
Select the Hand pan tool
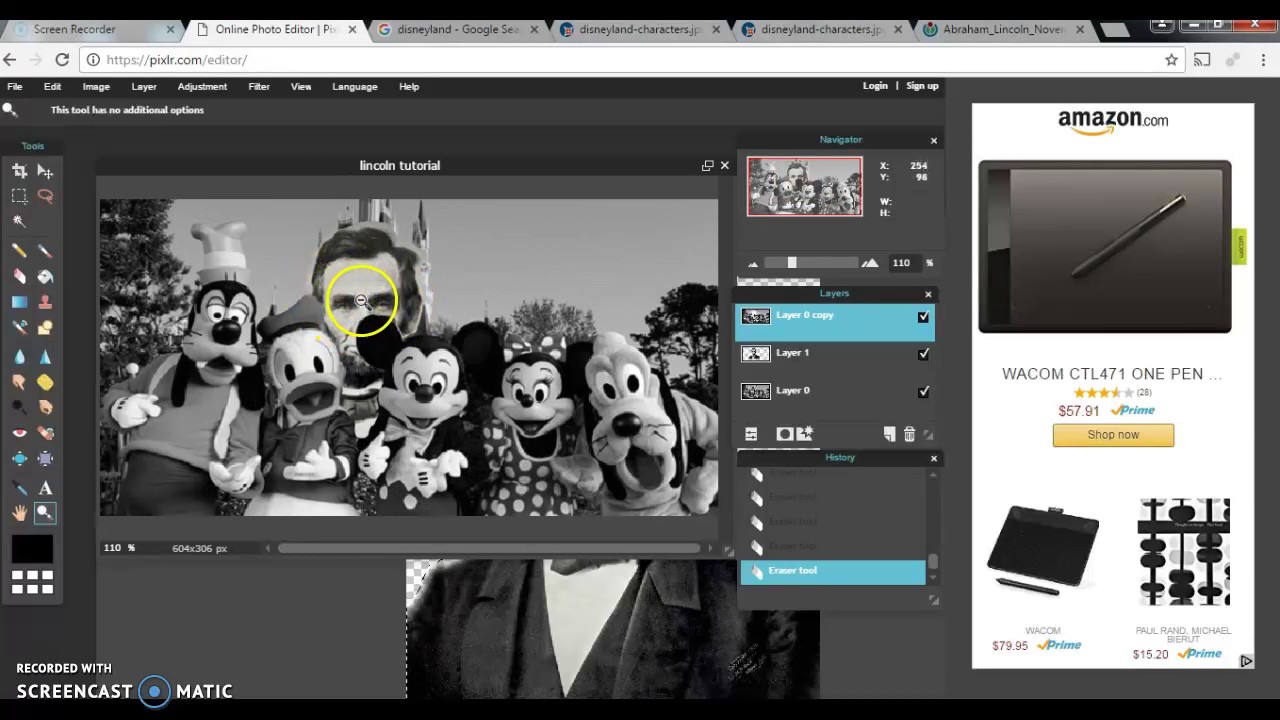coord(19,513)
